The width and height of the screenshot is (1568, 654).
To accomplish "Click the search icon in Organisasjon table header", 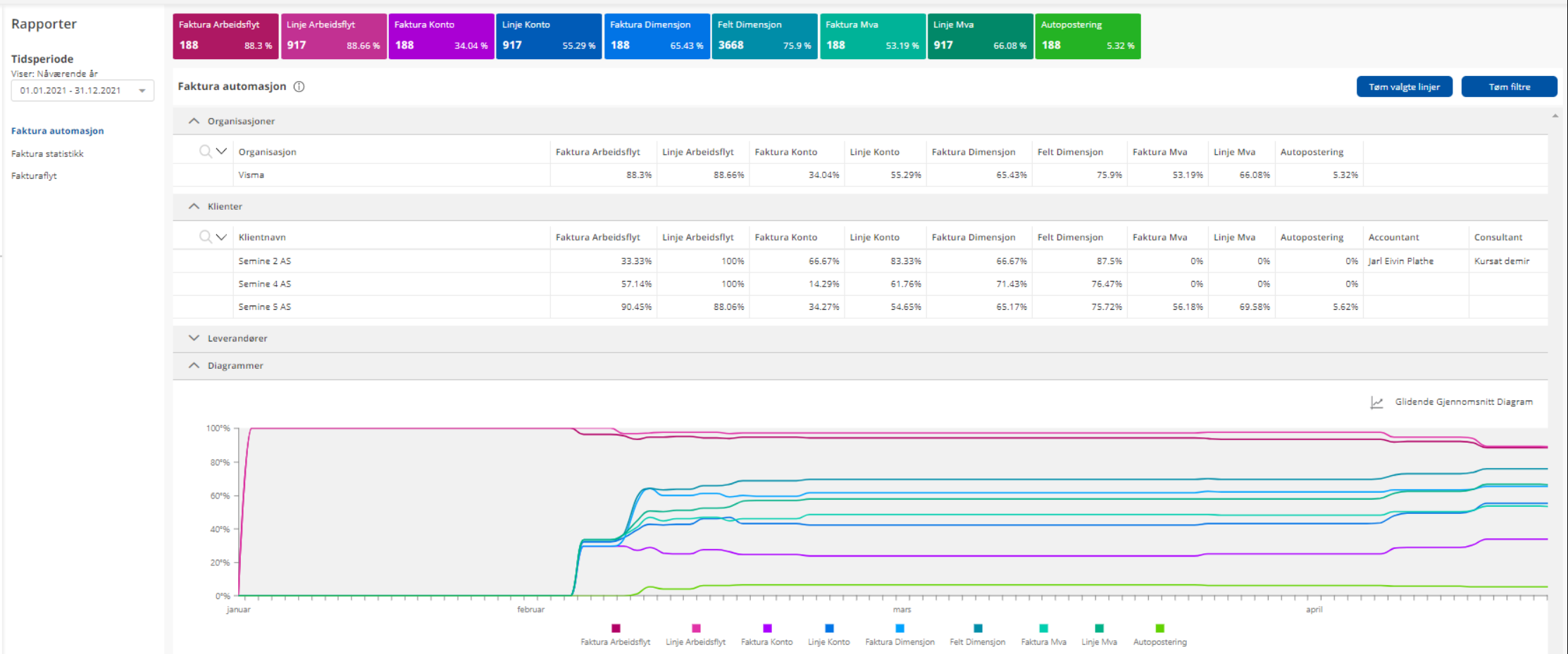I will (205, 151).
